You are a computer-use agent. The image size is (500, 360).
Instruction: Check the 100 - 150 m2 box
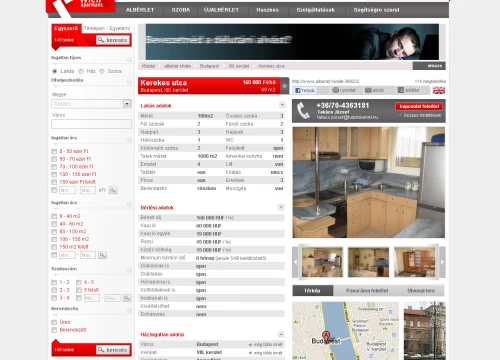click(x=54, y=239)
